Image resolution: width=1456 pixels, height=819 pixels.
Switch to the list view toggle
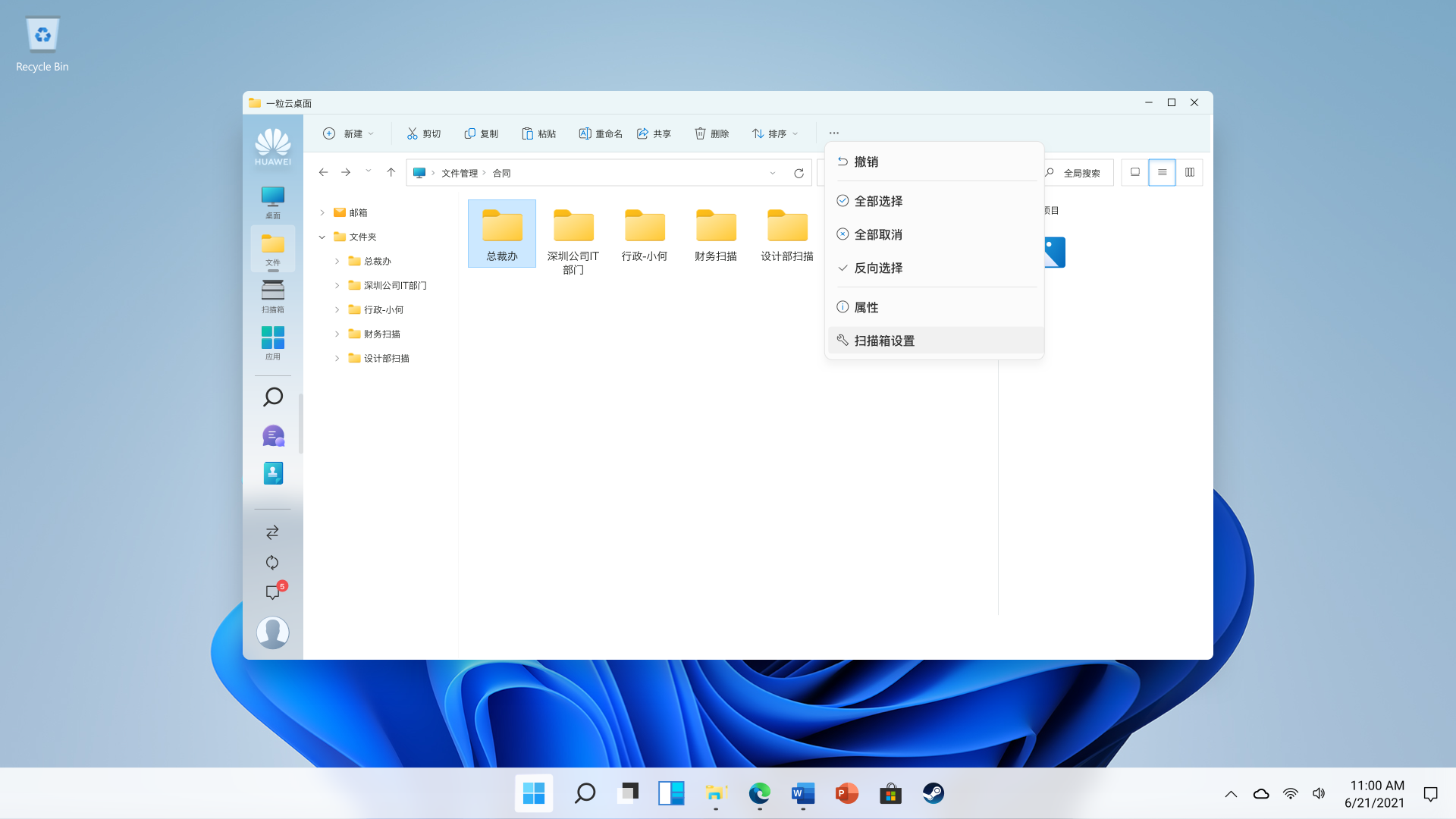coord(1162,173)
